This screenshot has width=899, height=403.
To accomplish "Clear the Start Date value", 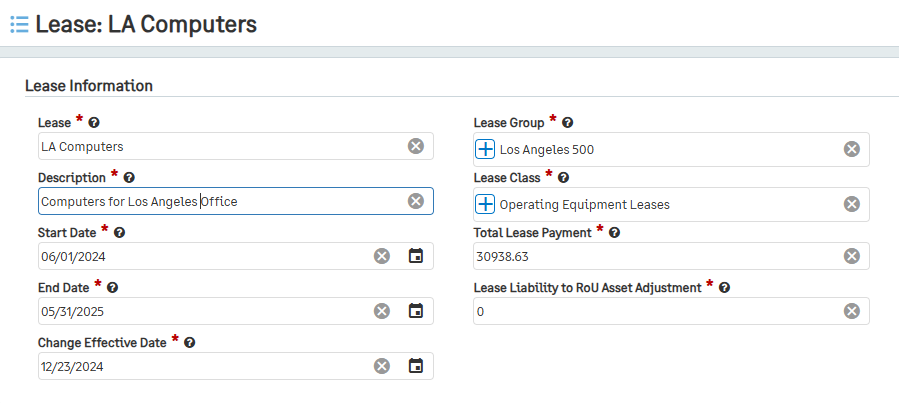I will tap(382, 256).
